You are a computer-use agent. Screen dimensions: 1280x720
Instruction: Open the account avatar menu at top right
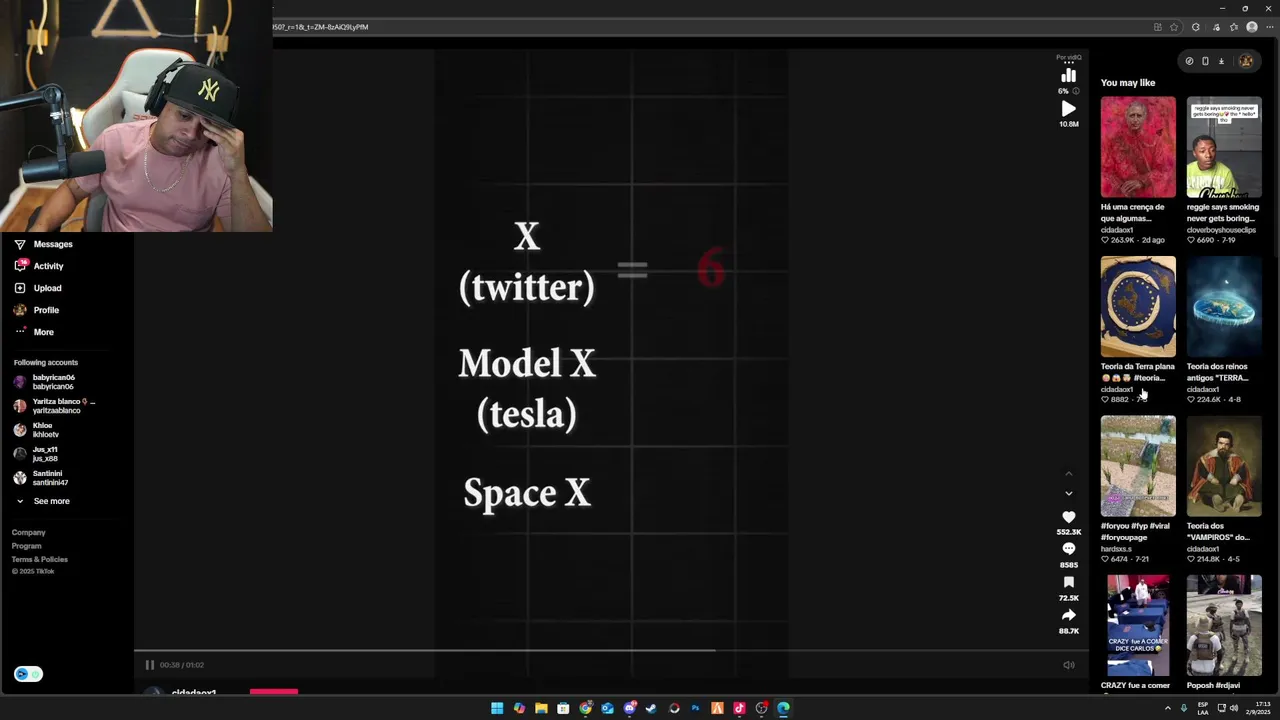pyautogui.click(x=1246, y=61)
